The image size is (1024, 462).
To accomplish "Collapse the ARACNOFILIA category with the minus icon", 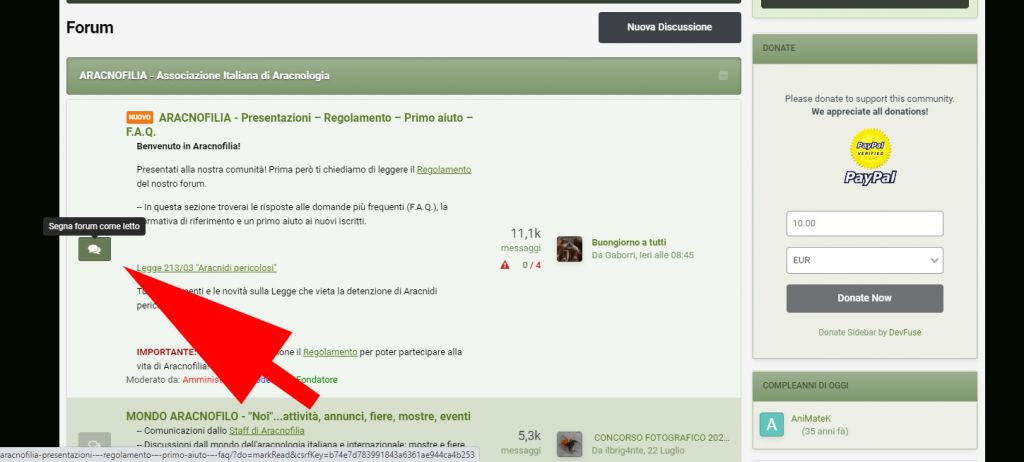I will point(723,76).
